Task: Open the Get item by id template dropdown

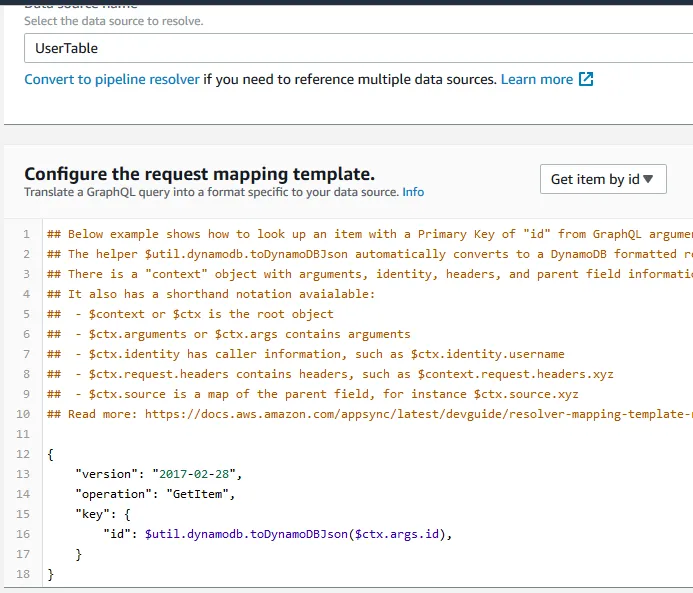Action: pyautogui.click(x=602, y=179)
